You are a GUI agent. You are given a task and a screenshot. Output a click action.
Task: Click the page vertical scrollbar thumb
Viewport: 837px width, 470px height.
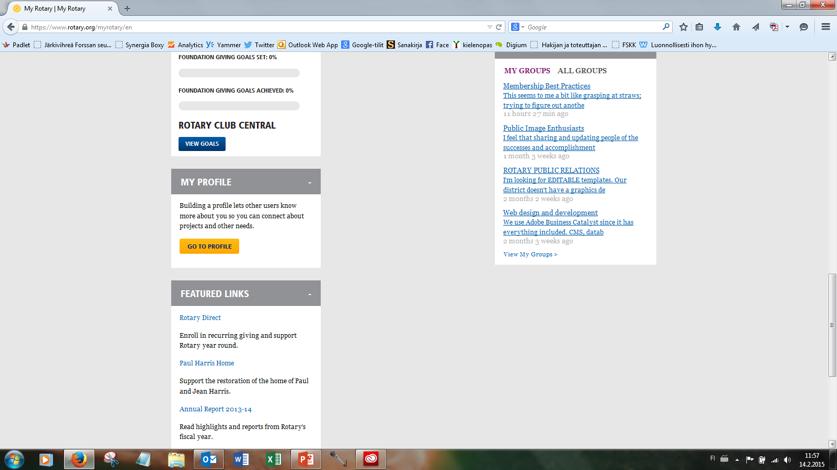click(832, 325)
